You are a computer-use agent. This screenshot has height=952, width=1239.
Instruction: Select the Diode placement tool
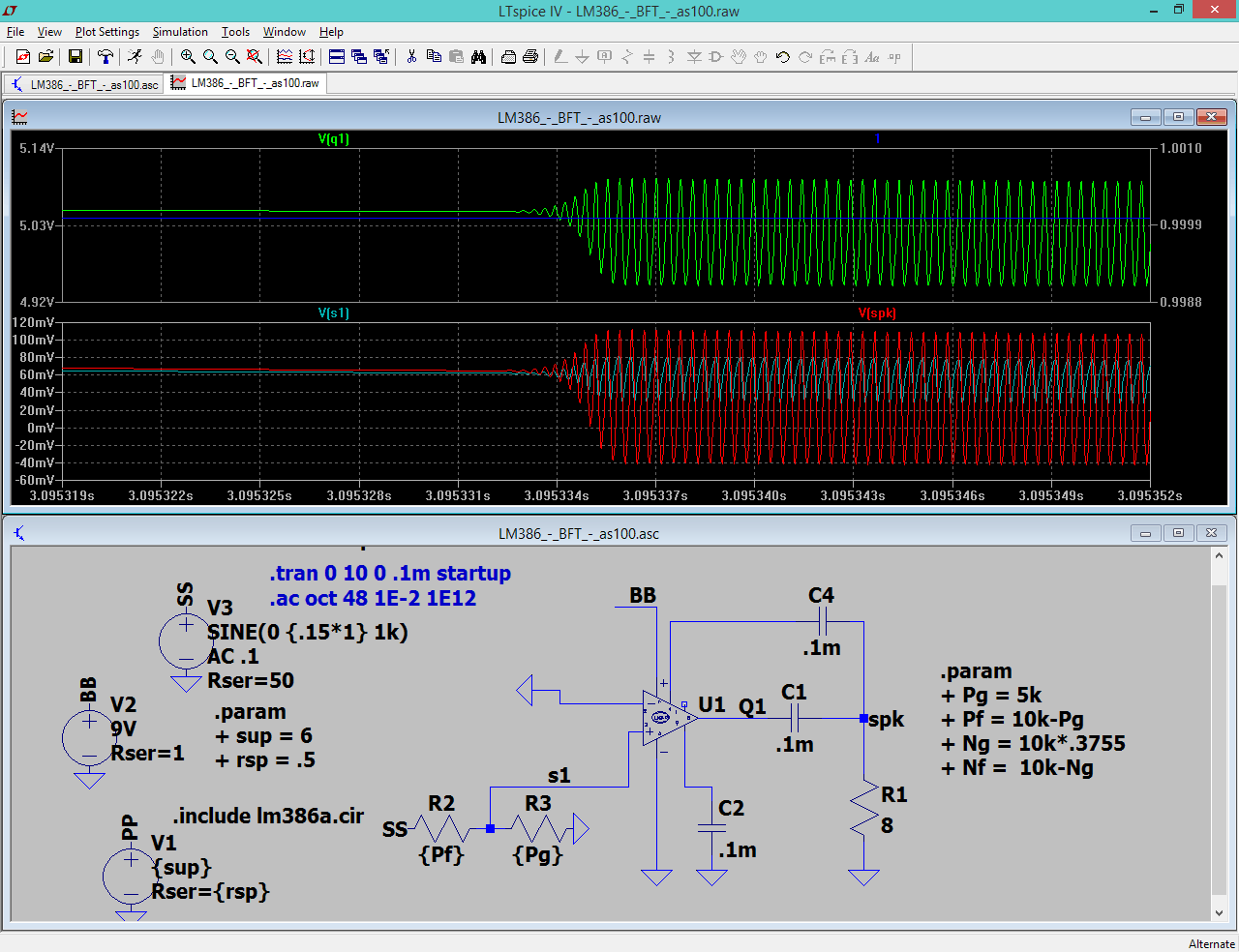694,57
